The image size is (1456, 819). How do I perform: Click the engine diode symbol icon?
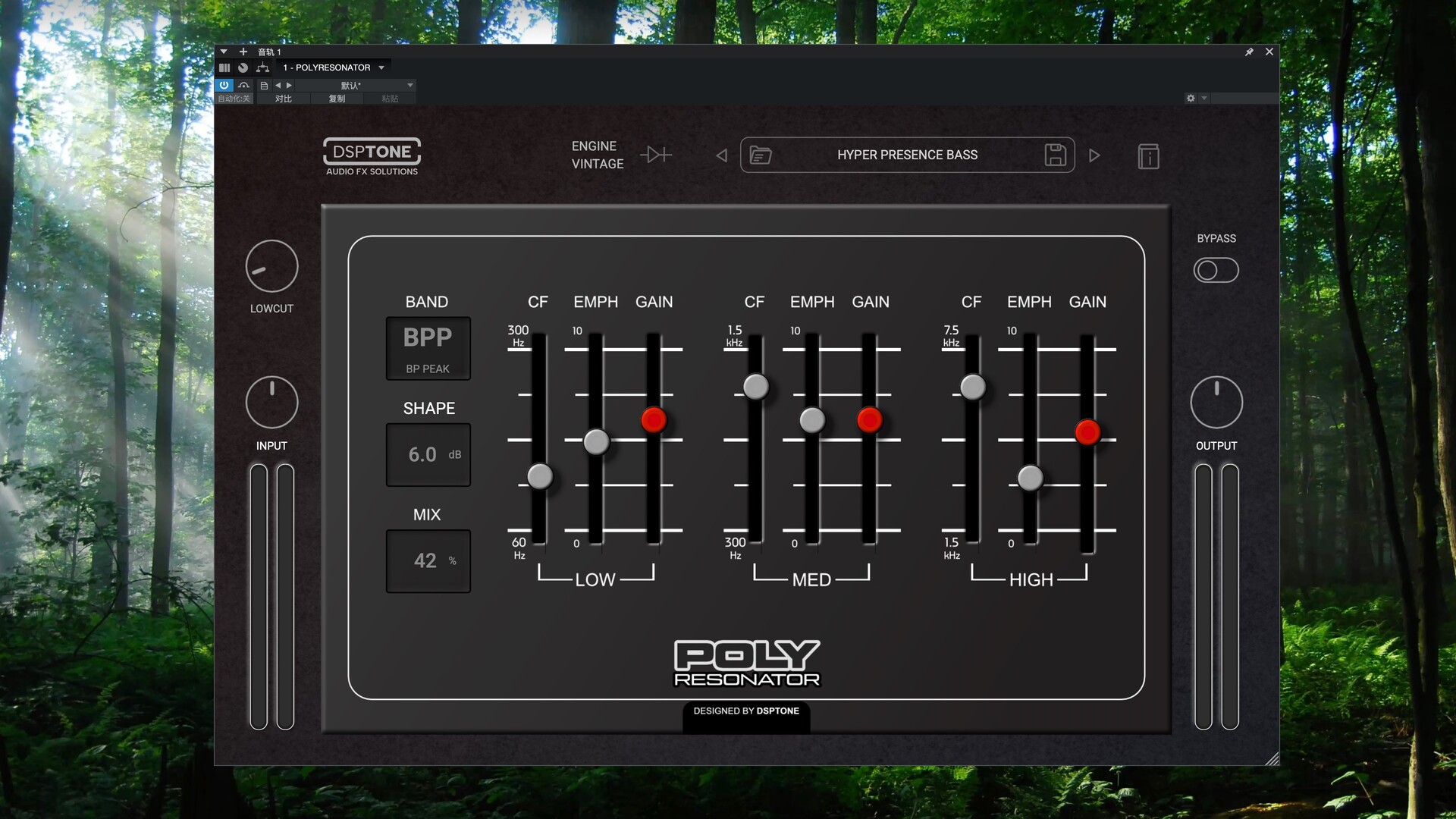[656, 155]
